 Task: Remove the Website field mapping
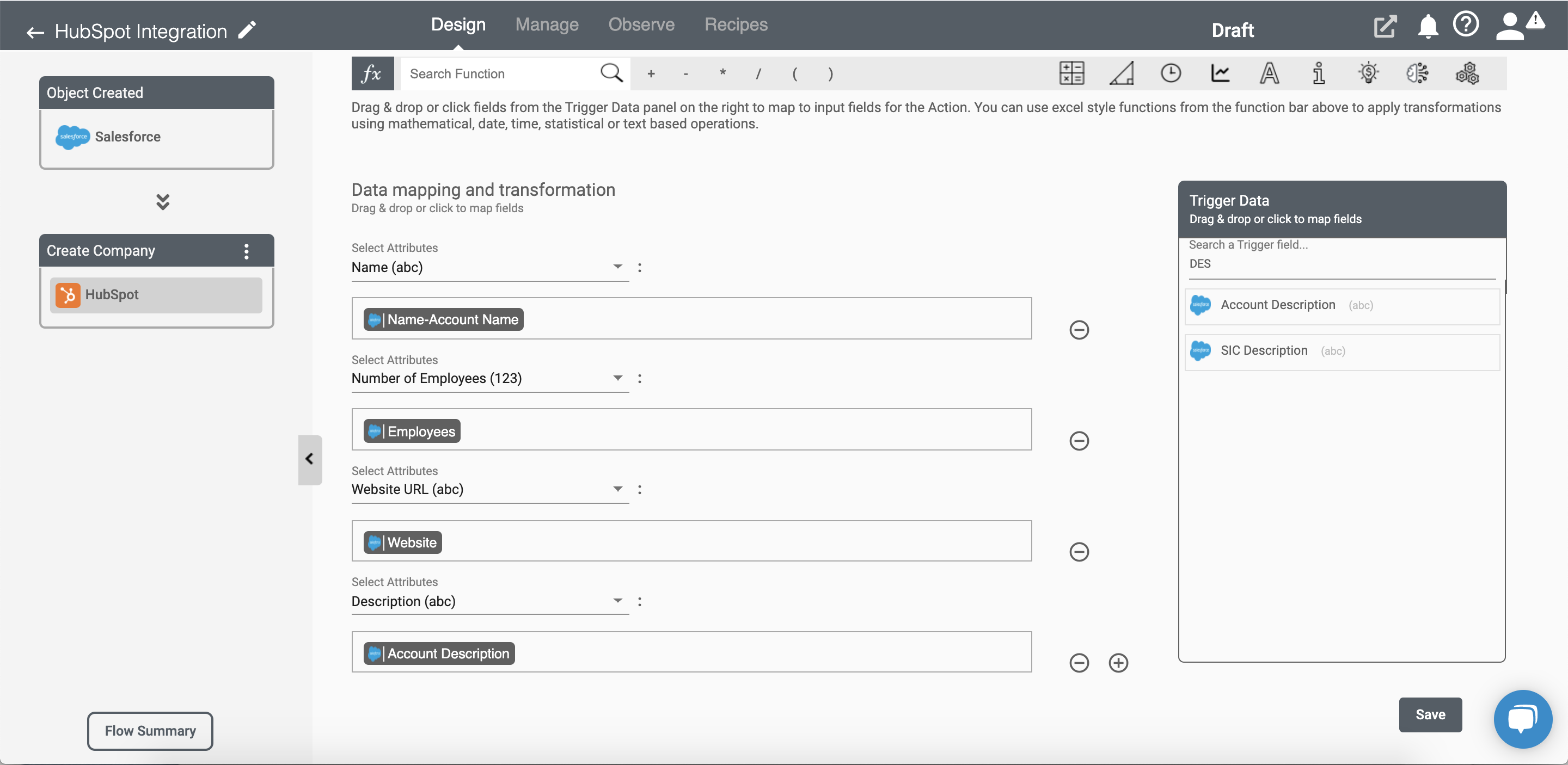pos(1079,551)
